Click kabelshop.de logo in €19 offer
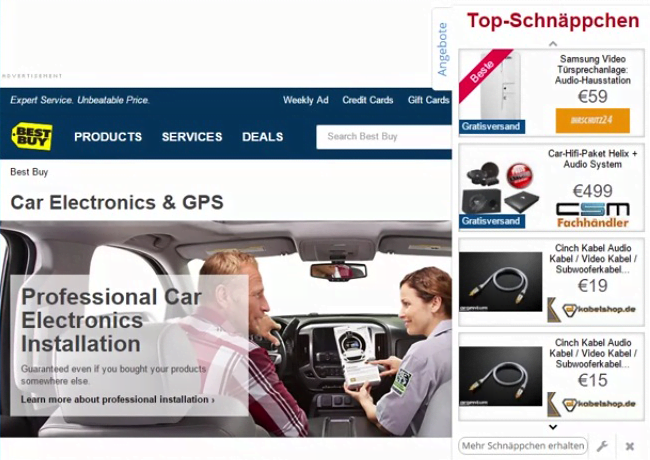The image size is (650, 460). click(592, 310)
